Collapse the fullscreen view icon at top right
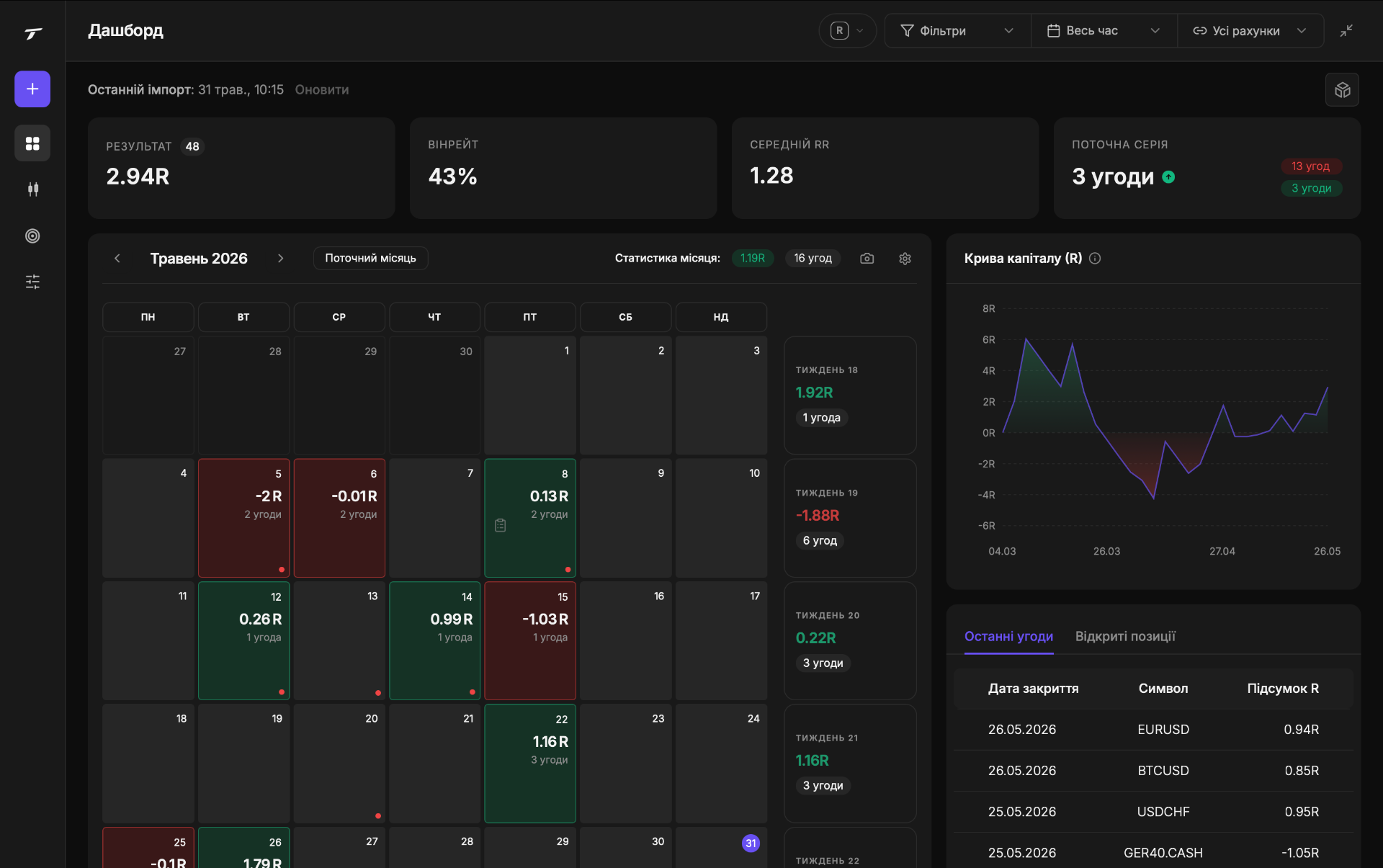This screenshot has height=868, width=1383. pyautogui.click(x=1346, y=30)
